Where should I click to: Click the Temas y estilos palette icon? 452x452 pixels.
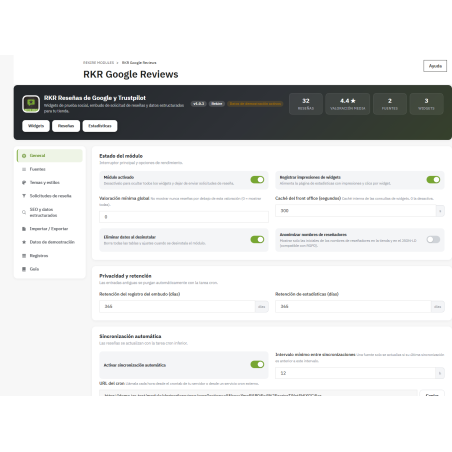(x=24, y=182)
